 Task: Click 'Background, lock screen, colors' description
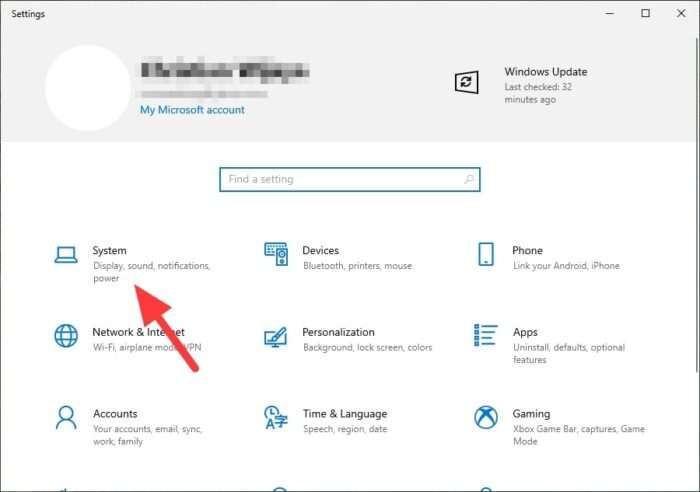[x=367, y=348]
